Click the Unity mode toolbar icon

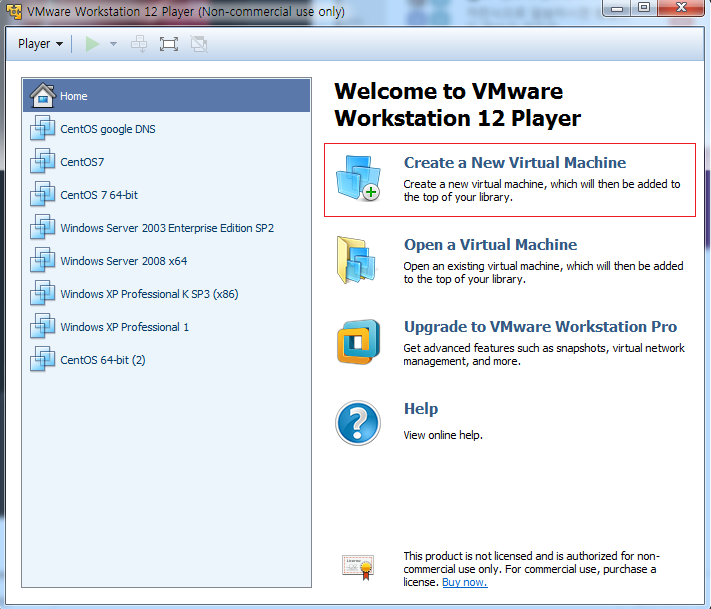(x=199, y=44)
